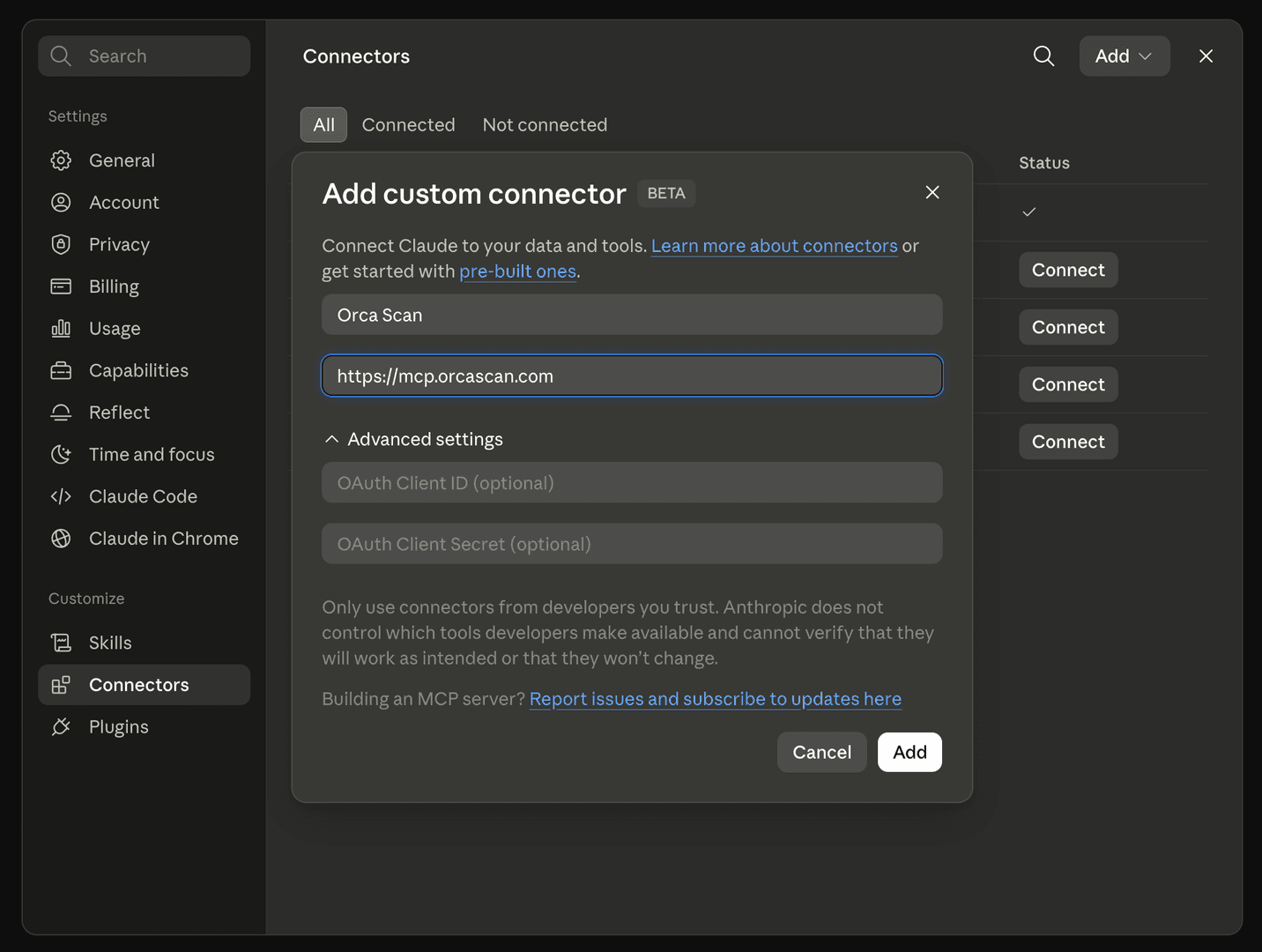This screenshot has width=1262, height=952.
Task: Open Plugins customization page
Action: (x=145, y=727)
